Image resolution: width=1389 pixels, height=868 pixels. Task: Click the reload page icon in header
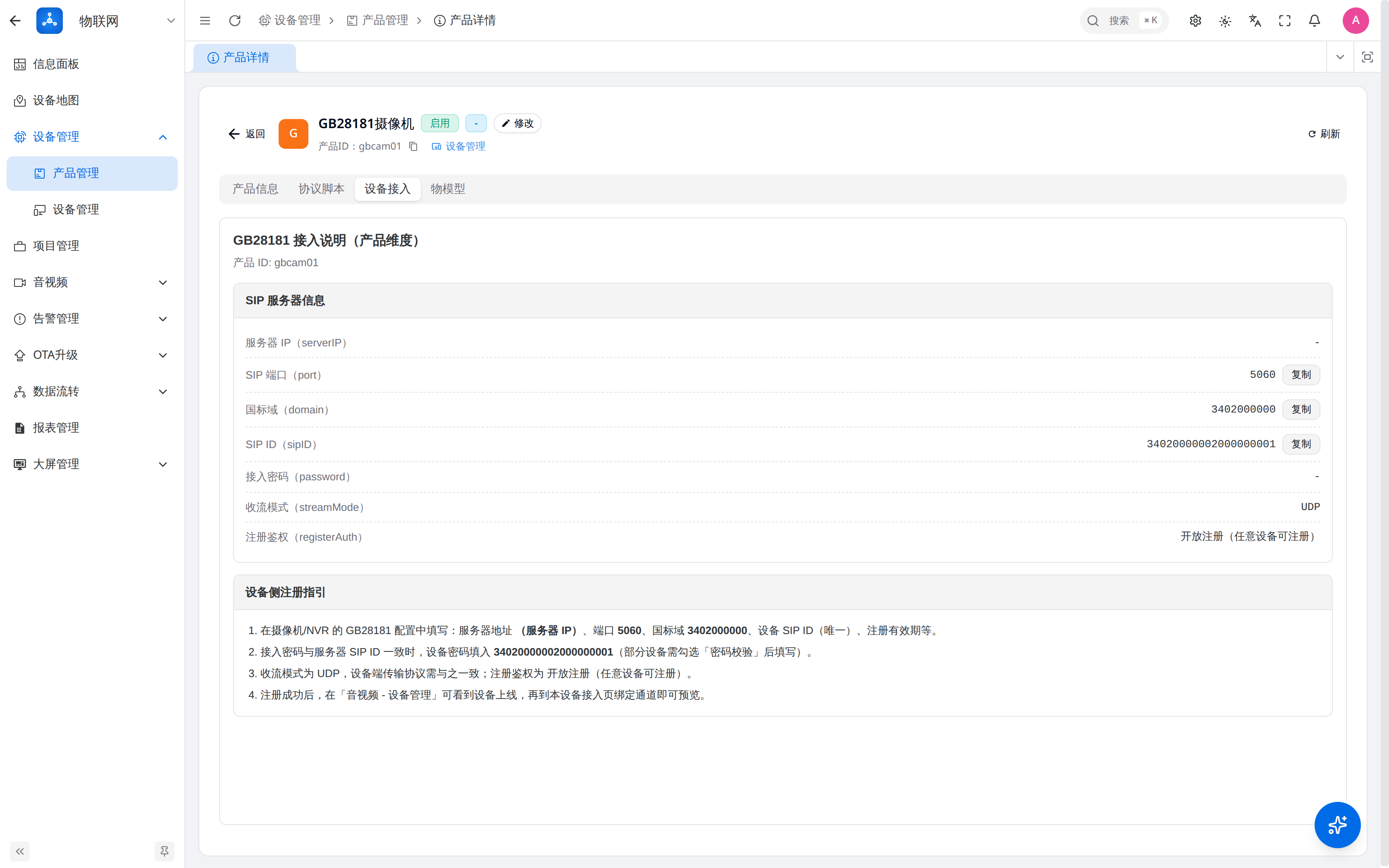[x=235, y=21]
